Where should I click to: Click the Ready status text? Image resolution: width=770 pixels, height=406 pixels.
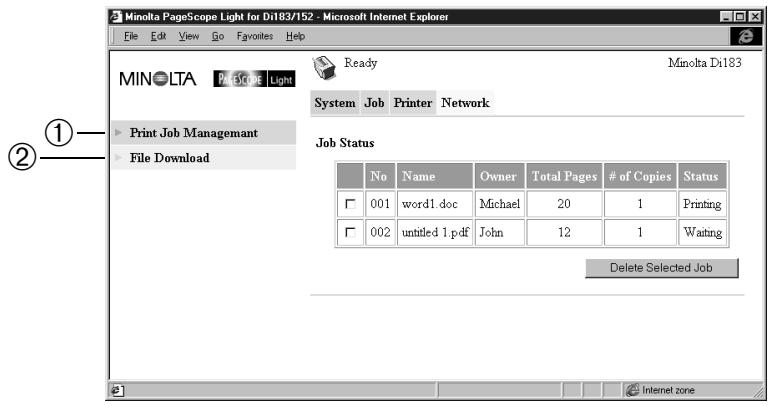click(360, 63)
